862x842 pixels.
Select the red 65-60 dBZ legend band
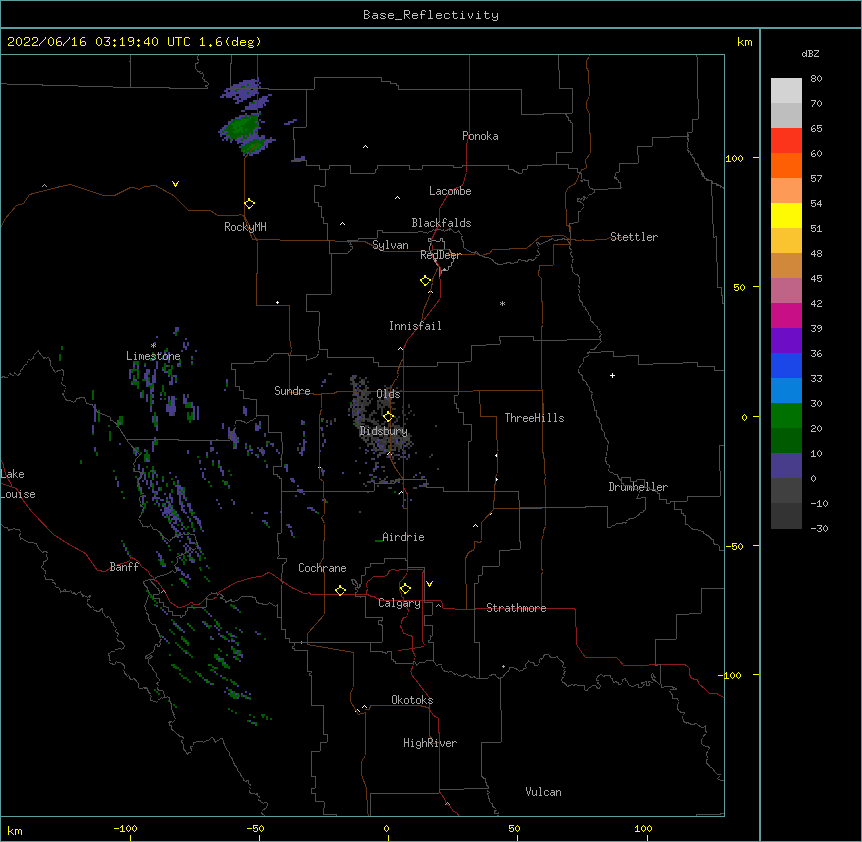[786, 140]
